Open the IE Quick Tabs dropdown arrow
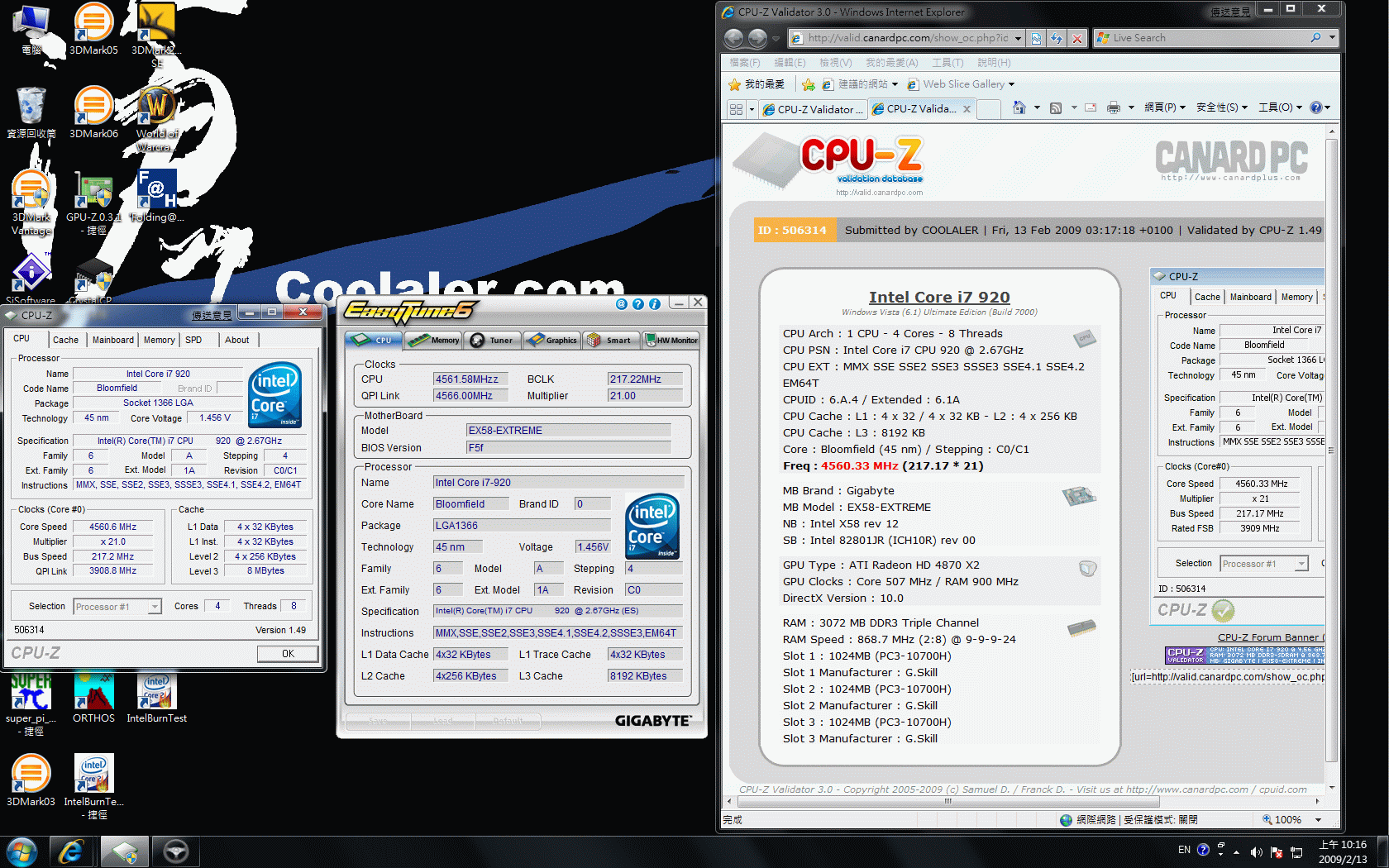Screen dimensions: 1389x868 (752, 109)
